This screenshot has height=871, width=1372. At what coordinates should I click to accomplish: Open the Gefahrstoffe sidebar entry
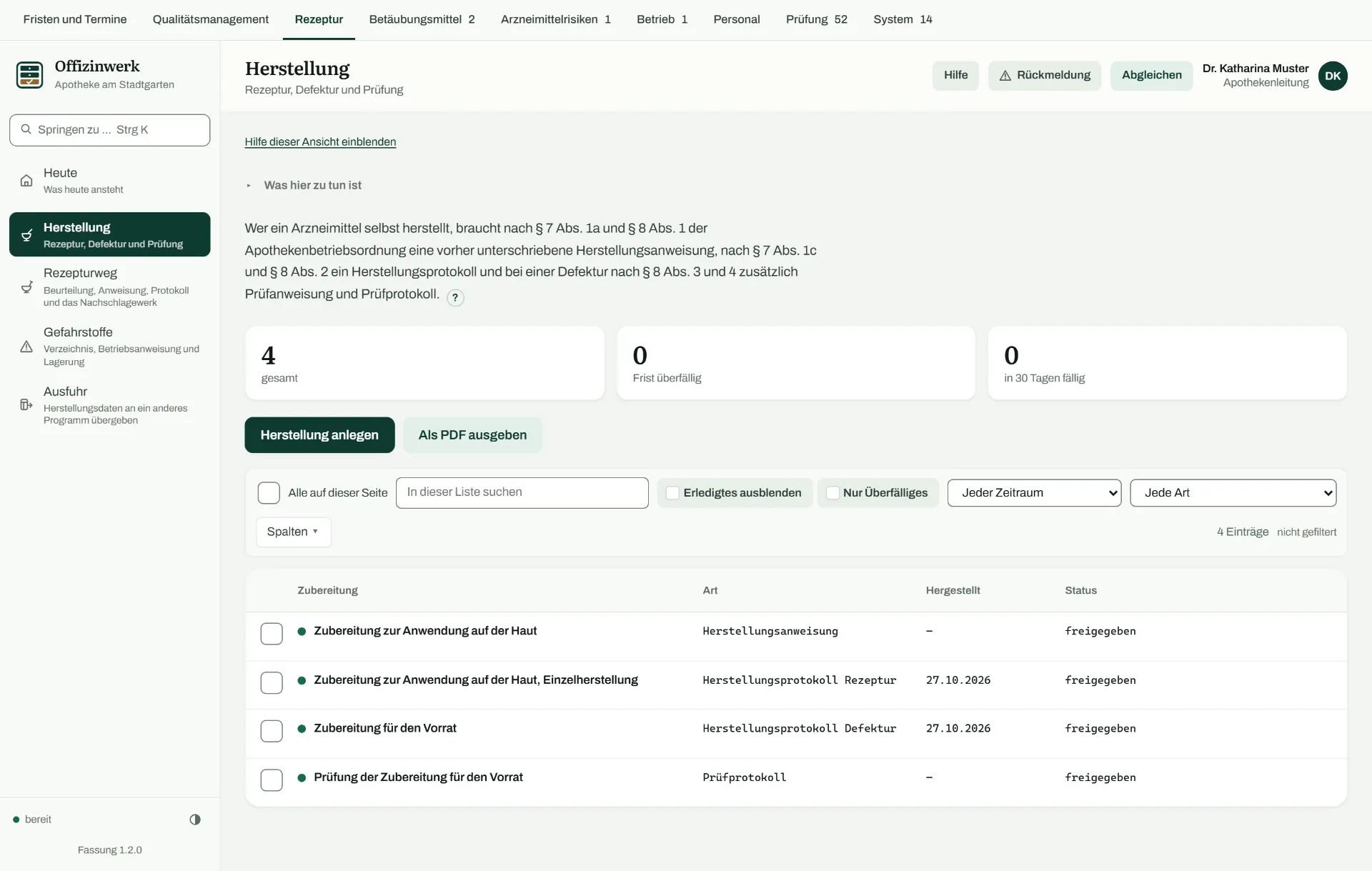110,347
